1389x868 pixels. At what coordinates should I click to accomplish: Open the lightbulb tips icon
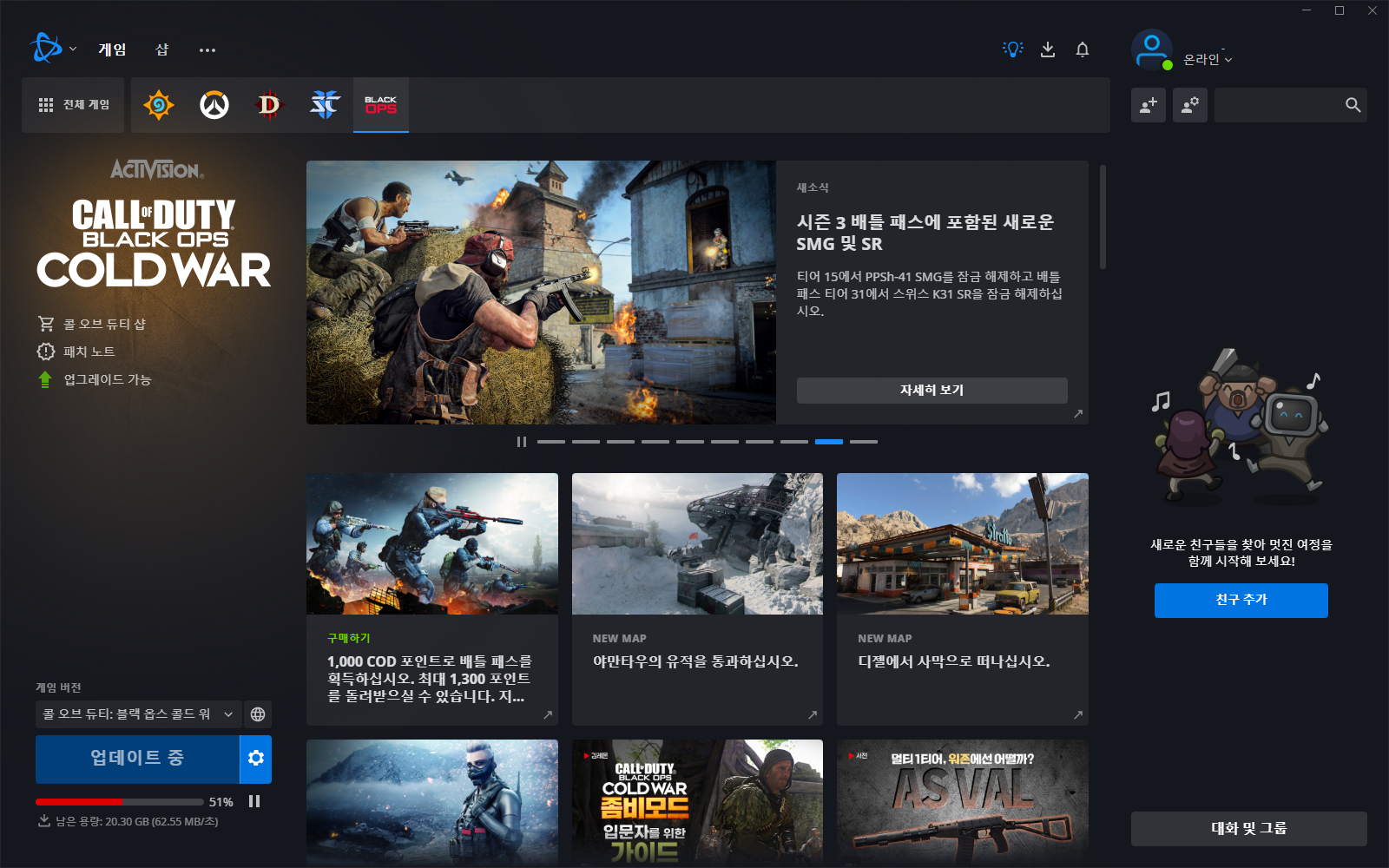coord(1013,49)
